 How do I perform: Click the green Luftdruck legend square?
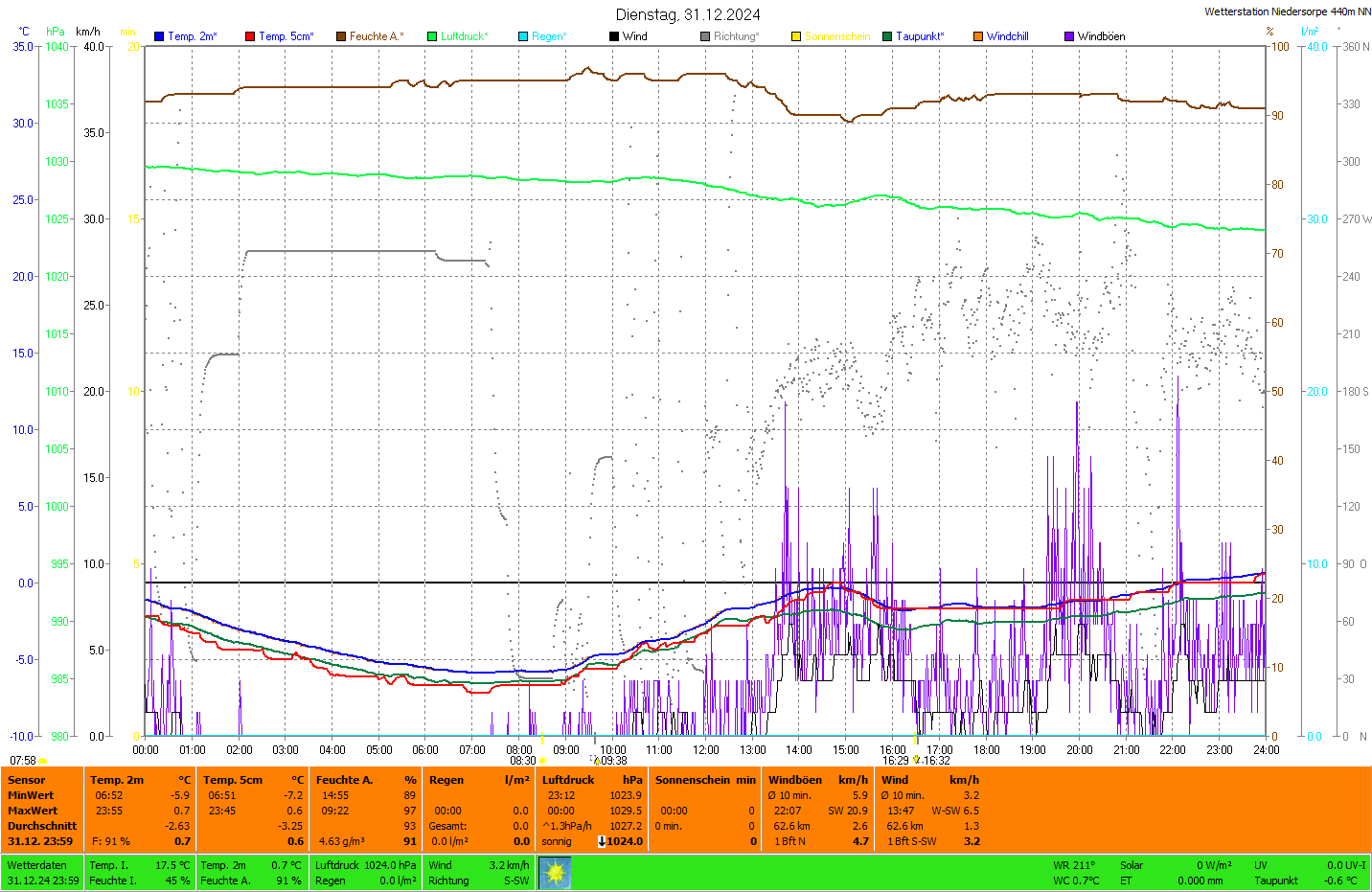click(x=432, y=36)
